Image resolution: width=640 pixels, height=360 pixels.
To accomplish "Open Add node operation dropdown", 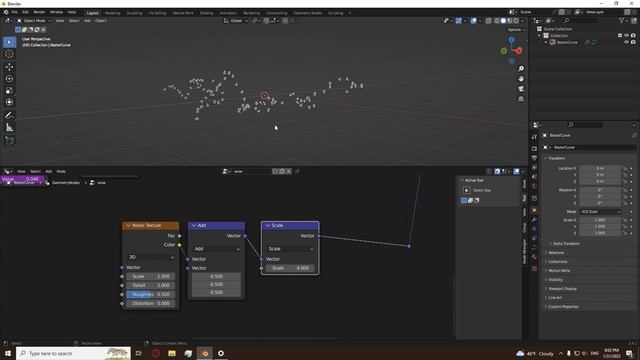I will point(216,249).
